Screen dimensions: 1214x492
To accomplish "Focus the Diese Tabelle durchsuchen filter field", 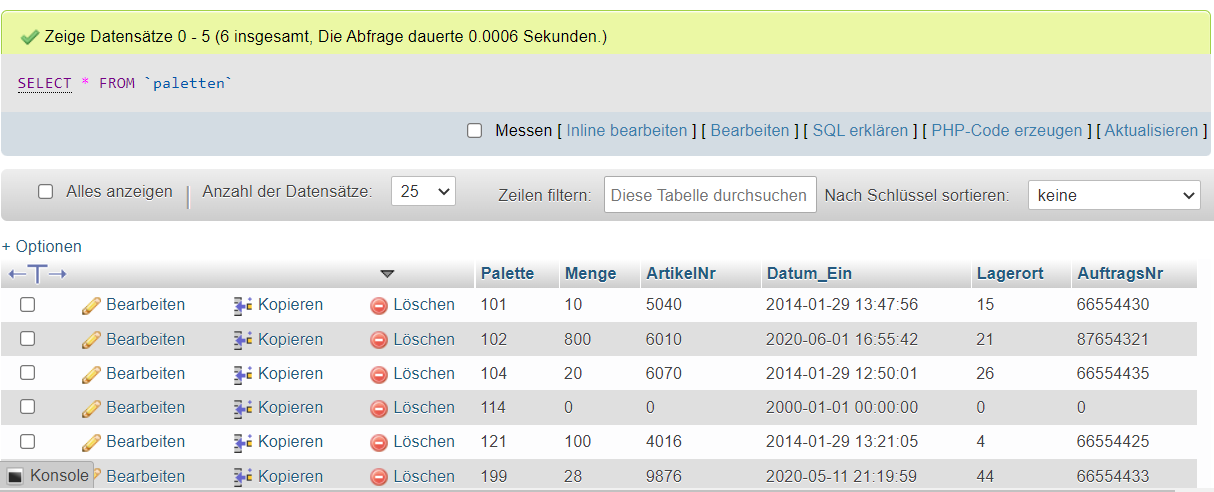I will click(710, 196).
